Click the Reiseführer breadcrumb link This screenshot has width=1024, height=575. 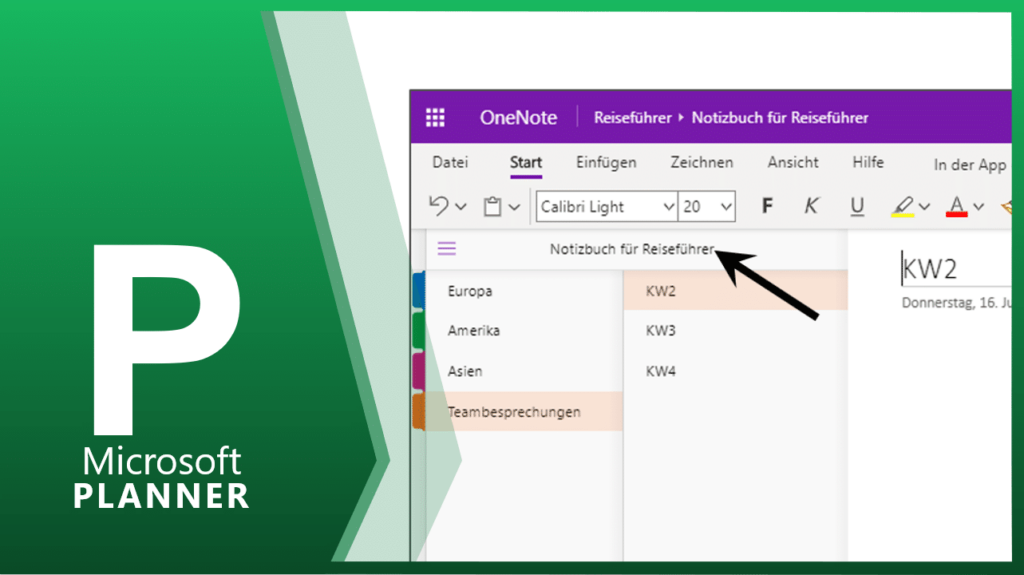(x=632, y=118)
